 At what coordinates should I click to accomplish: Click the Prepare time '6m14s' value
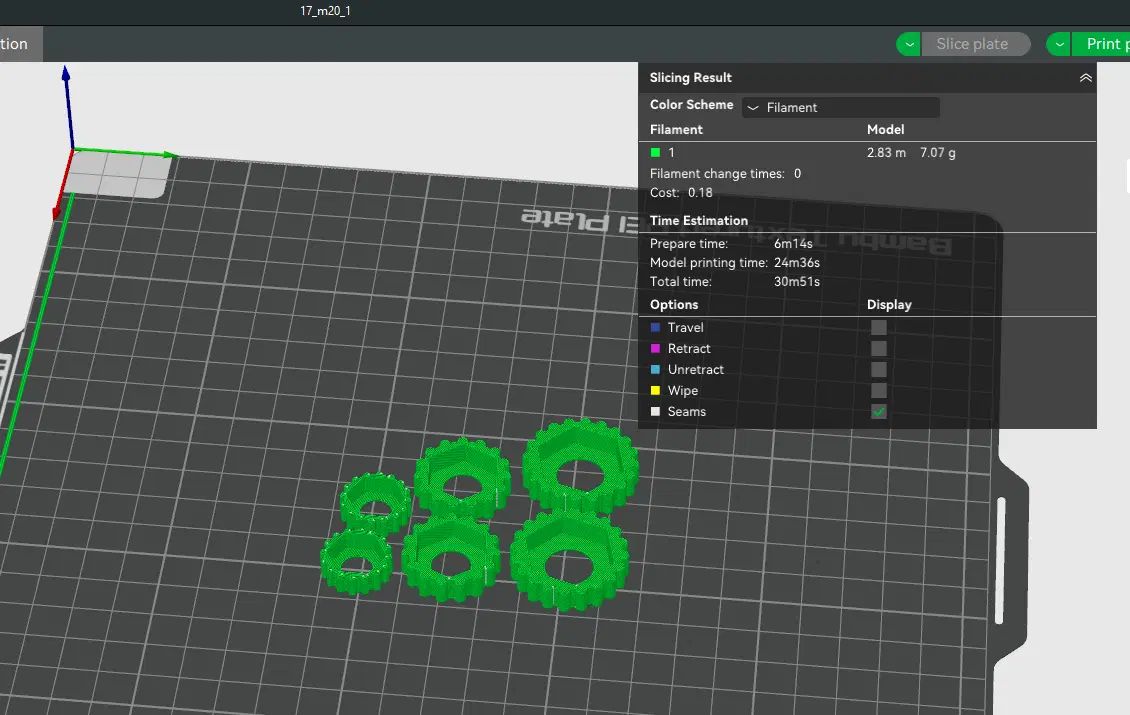[793, 244]
